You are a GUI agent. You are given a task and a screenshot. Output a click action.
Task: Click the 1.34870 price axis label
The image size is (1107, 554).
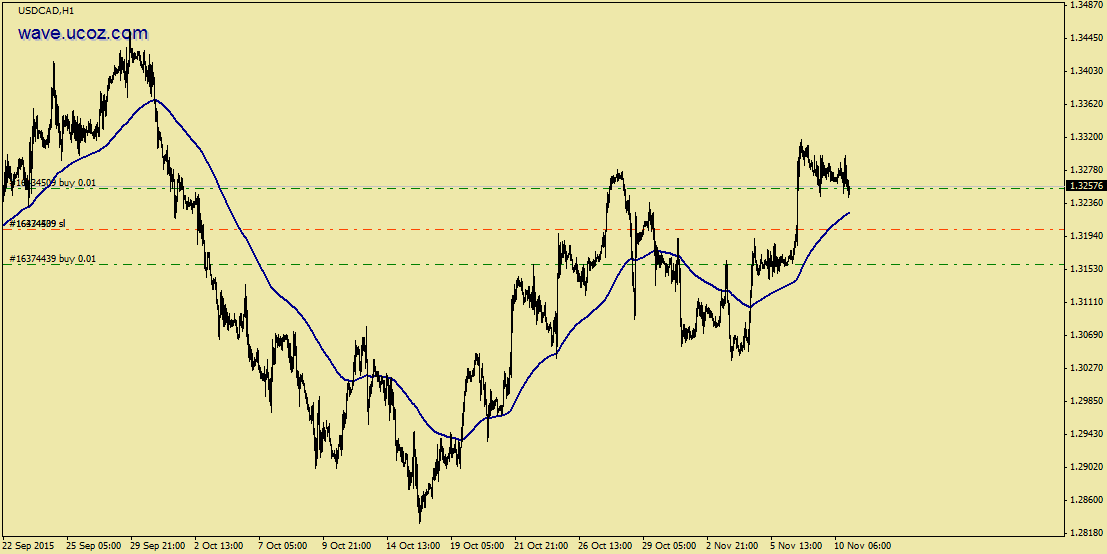point(1086,4)
